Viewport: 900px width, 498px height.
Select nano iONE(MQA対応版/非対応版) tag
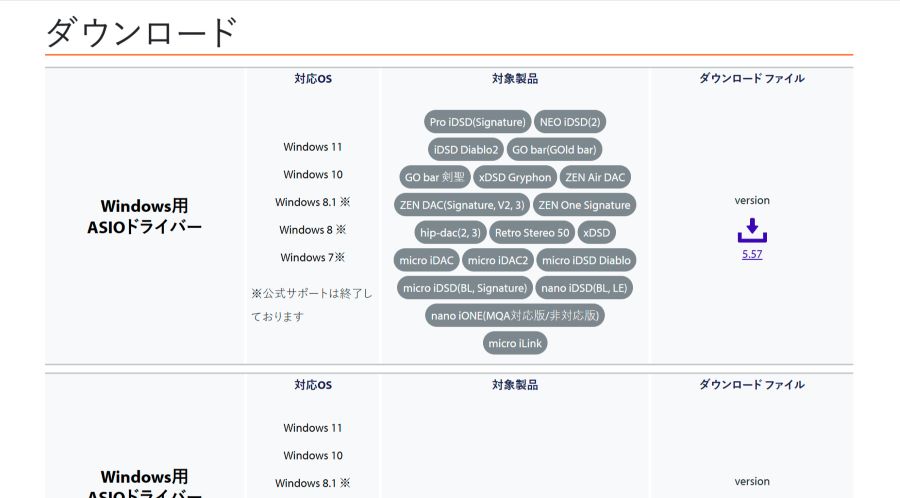coord(515,316)
